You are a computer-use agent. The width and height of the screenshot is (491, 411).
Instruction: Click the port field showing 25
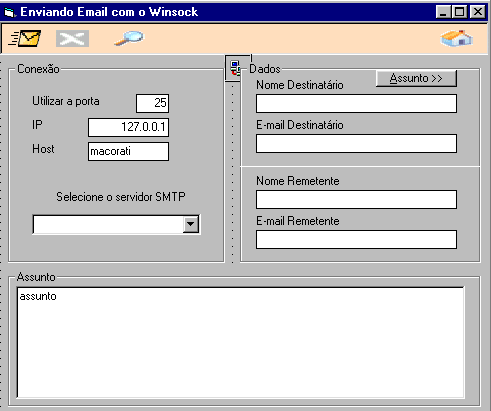[152, 103]
